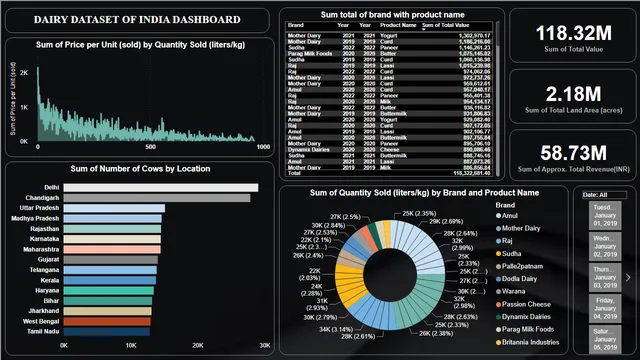Click the Jharkhand bar
640x360 pixels.
point(108,311)
